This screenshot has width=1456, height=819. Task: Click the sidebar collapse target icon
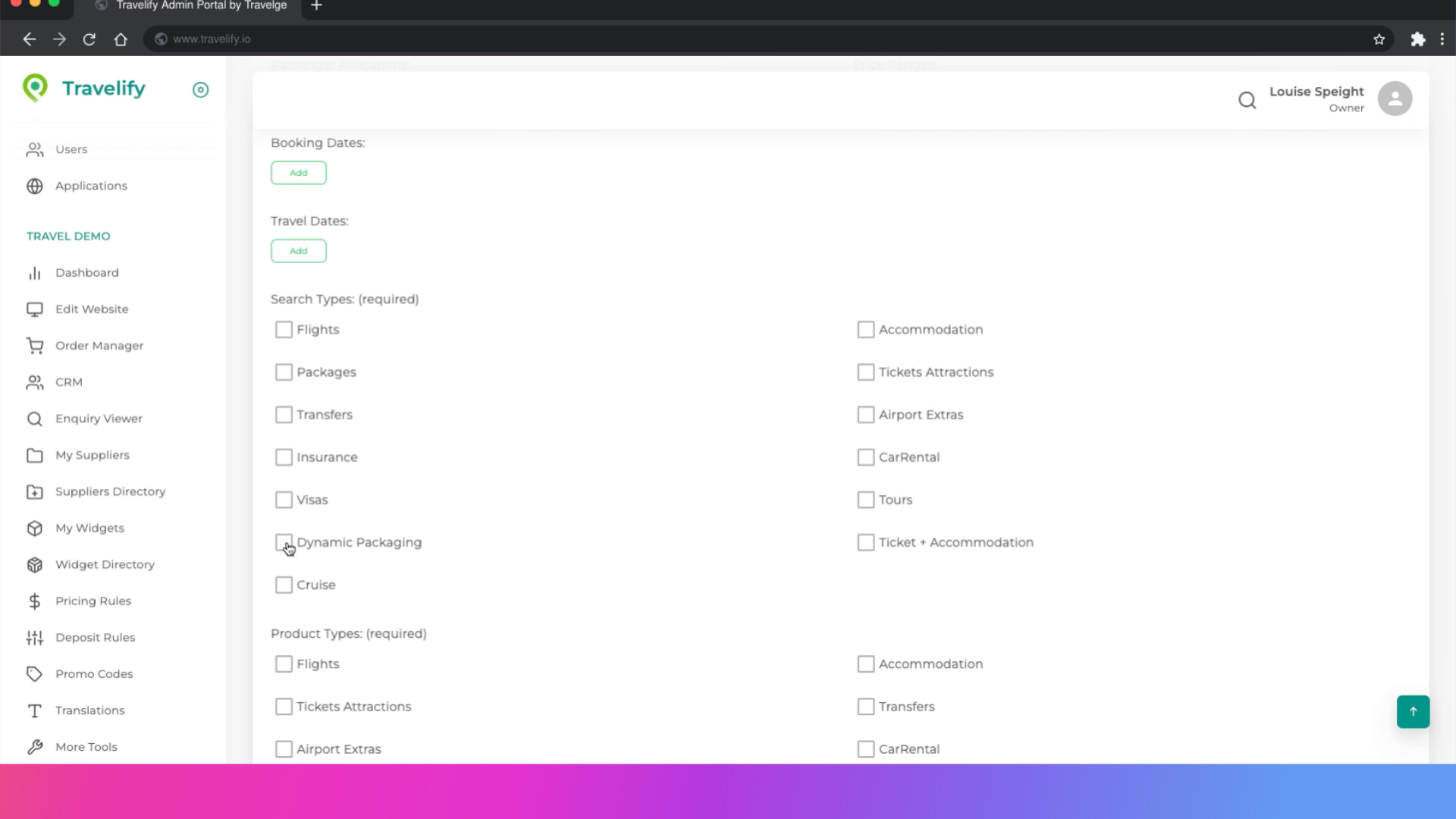200,89
